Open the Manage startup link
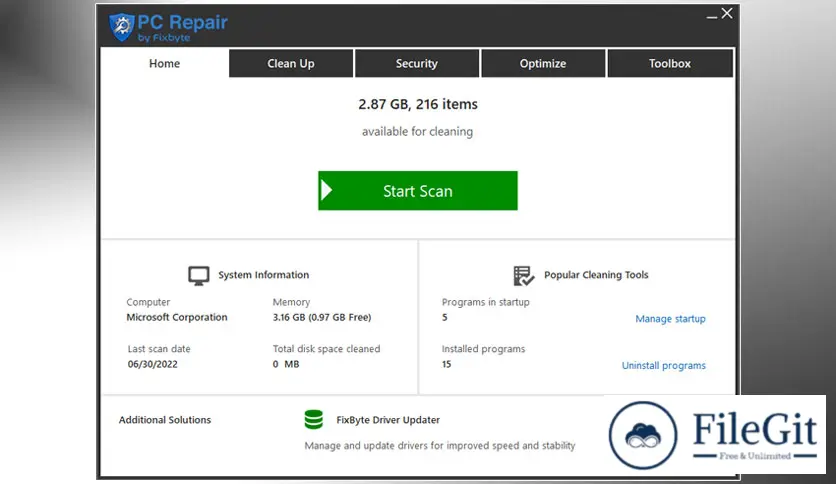 (x=670, y=319)
